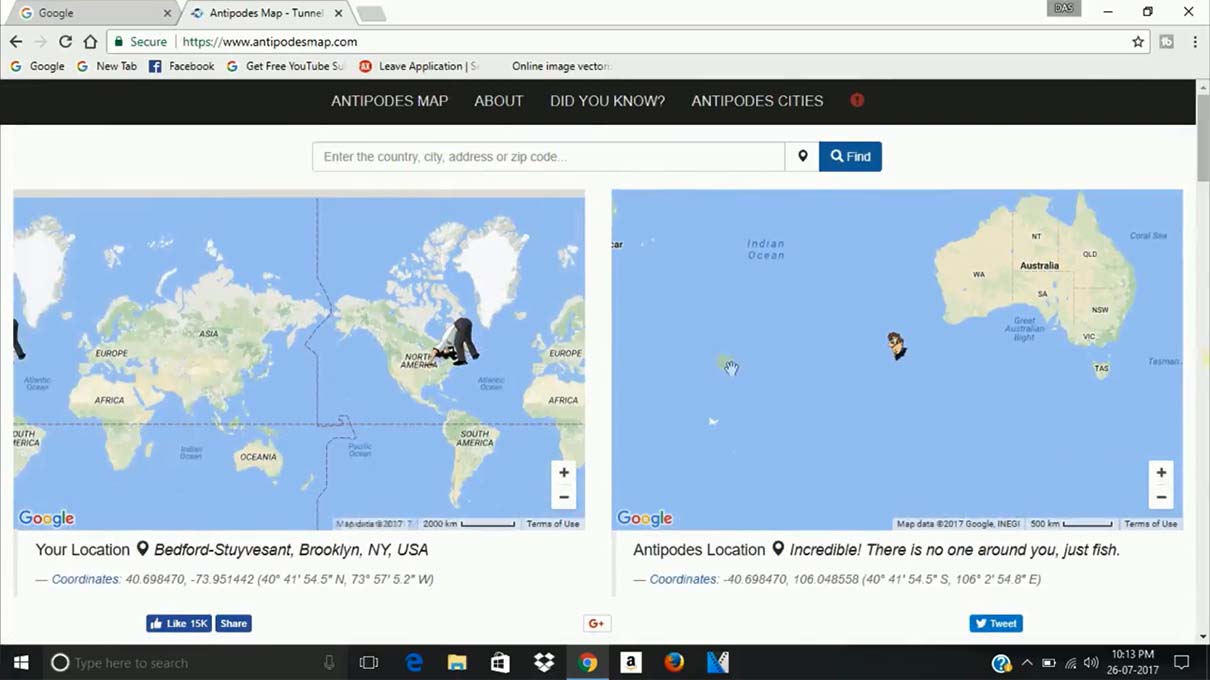Click the extension icon beside the star
1210x680 pixels.
[1167, 42]
